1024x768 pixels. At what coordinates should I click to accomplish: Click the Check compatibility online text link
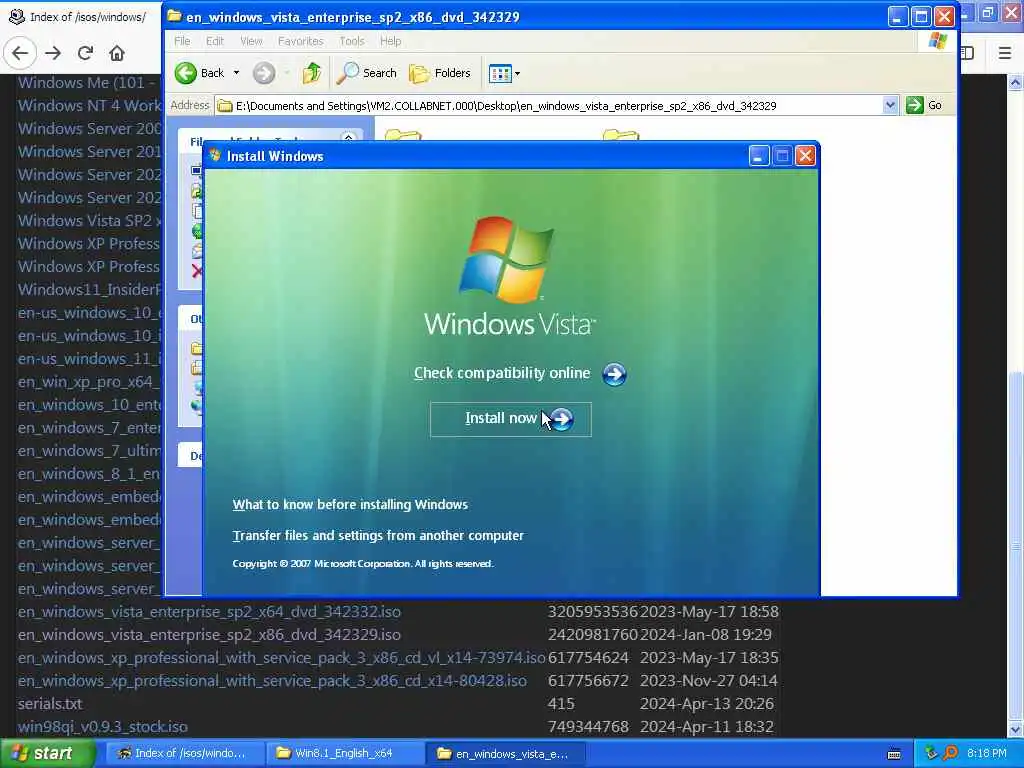click(502, 373)
